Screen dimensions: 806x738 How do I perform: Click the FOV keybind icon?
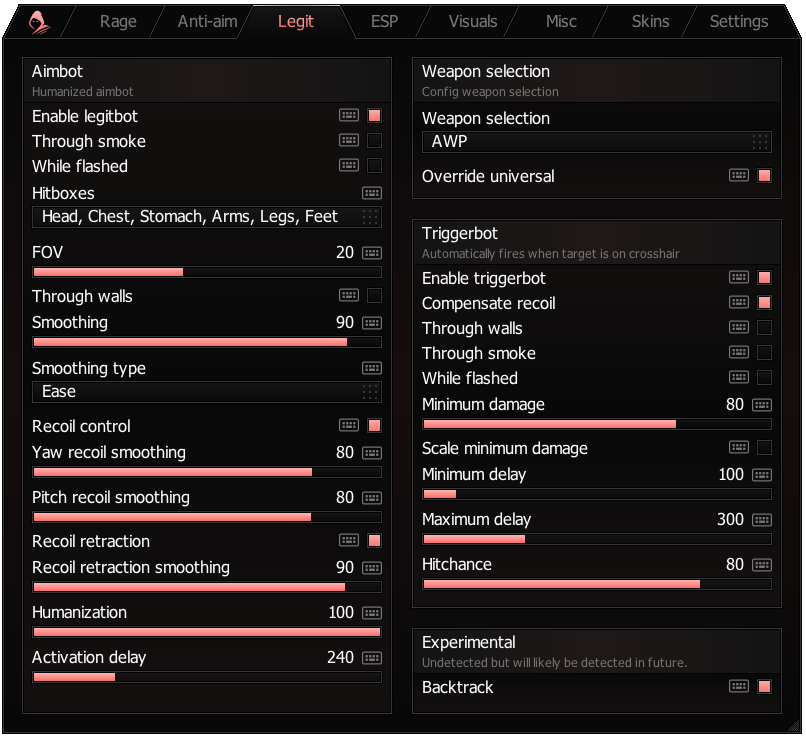[371, 253]
